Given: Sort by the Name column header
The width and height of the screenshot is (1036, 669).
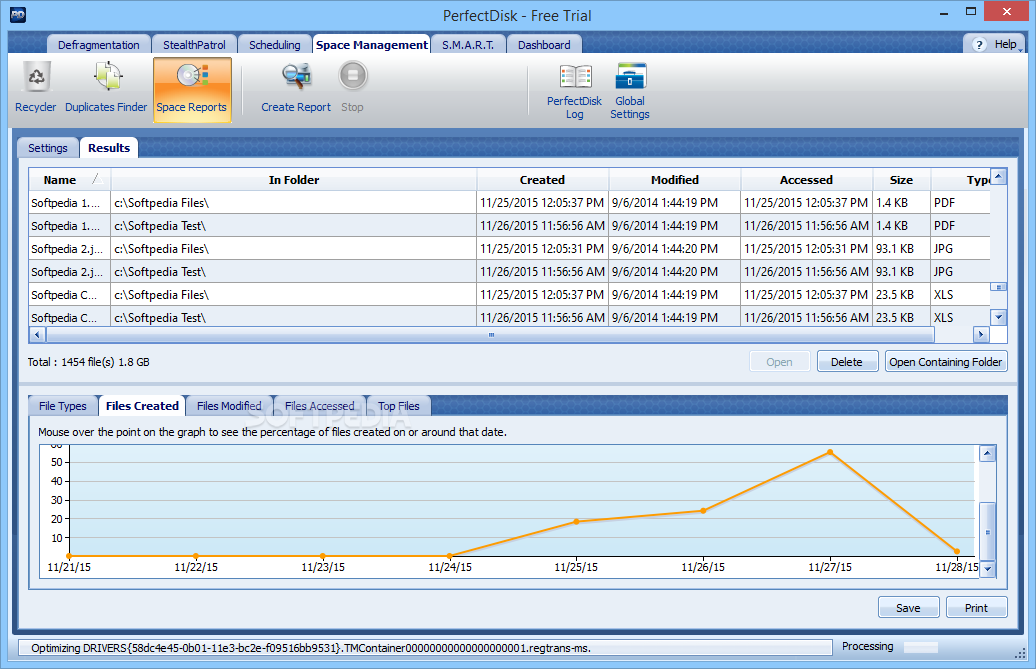Looking at the screenshot, I should (x=69, y=180).
